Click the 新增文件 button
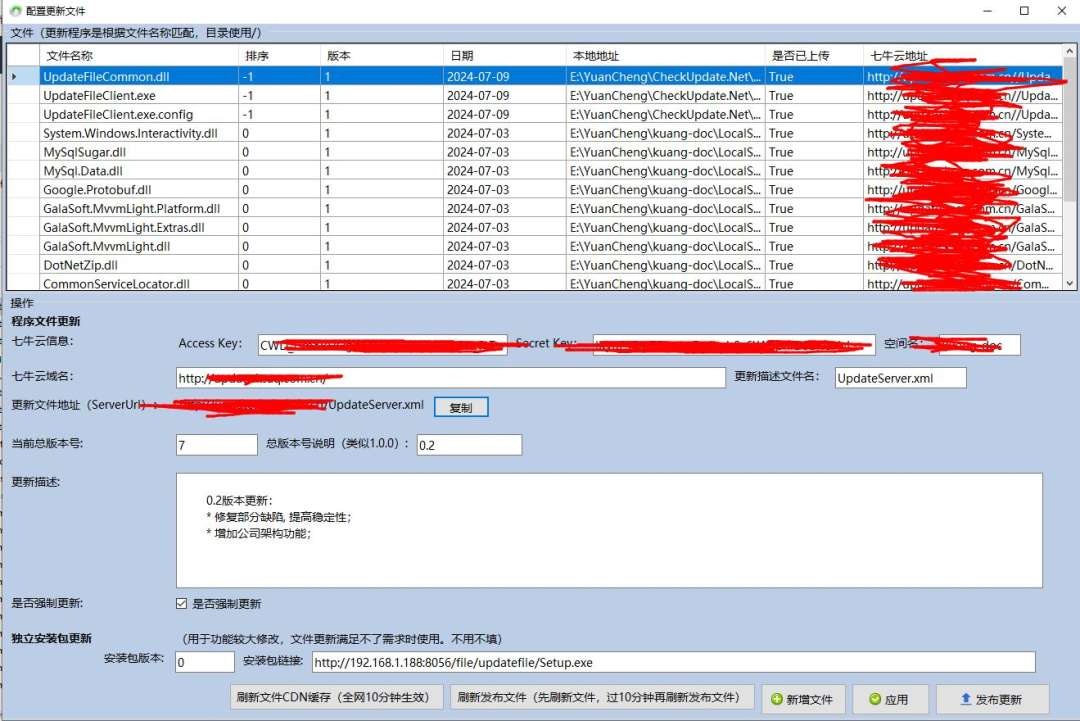 point(802,699)
